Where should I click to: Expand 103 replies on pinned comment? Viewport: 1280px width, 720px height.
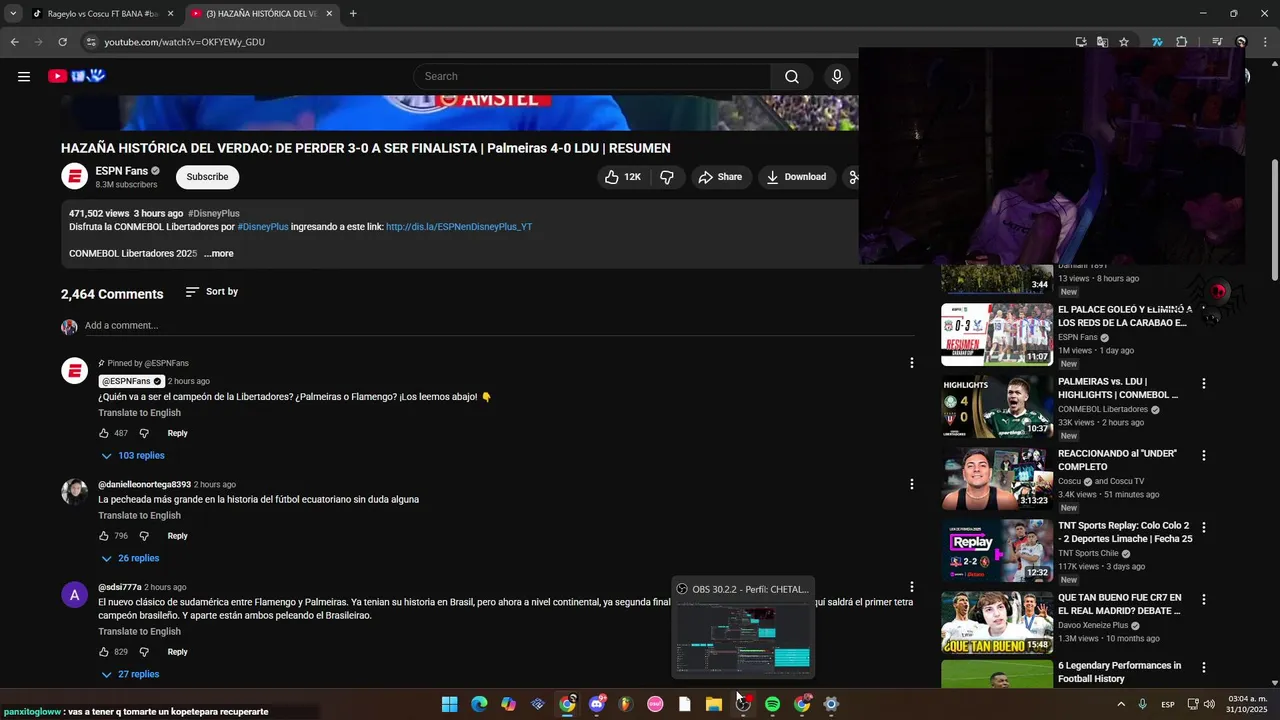(133, 456)
